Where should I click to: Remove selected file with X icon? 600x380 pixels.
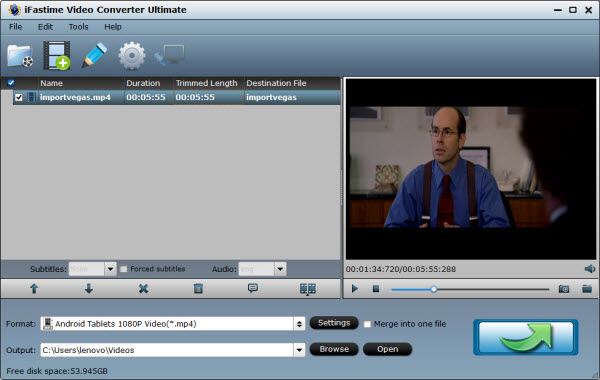(x=143, y=289)
